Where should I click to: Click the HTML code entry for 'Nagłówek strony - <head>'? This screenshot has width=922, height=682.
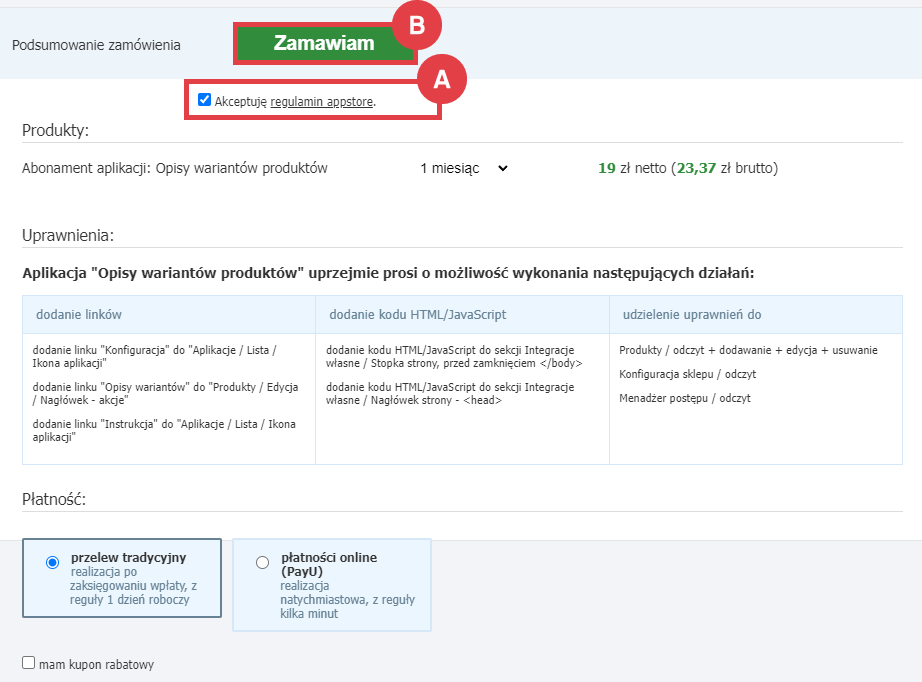[450, 393]
